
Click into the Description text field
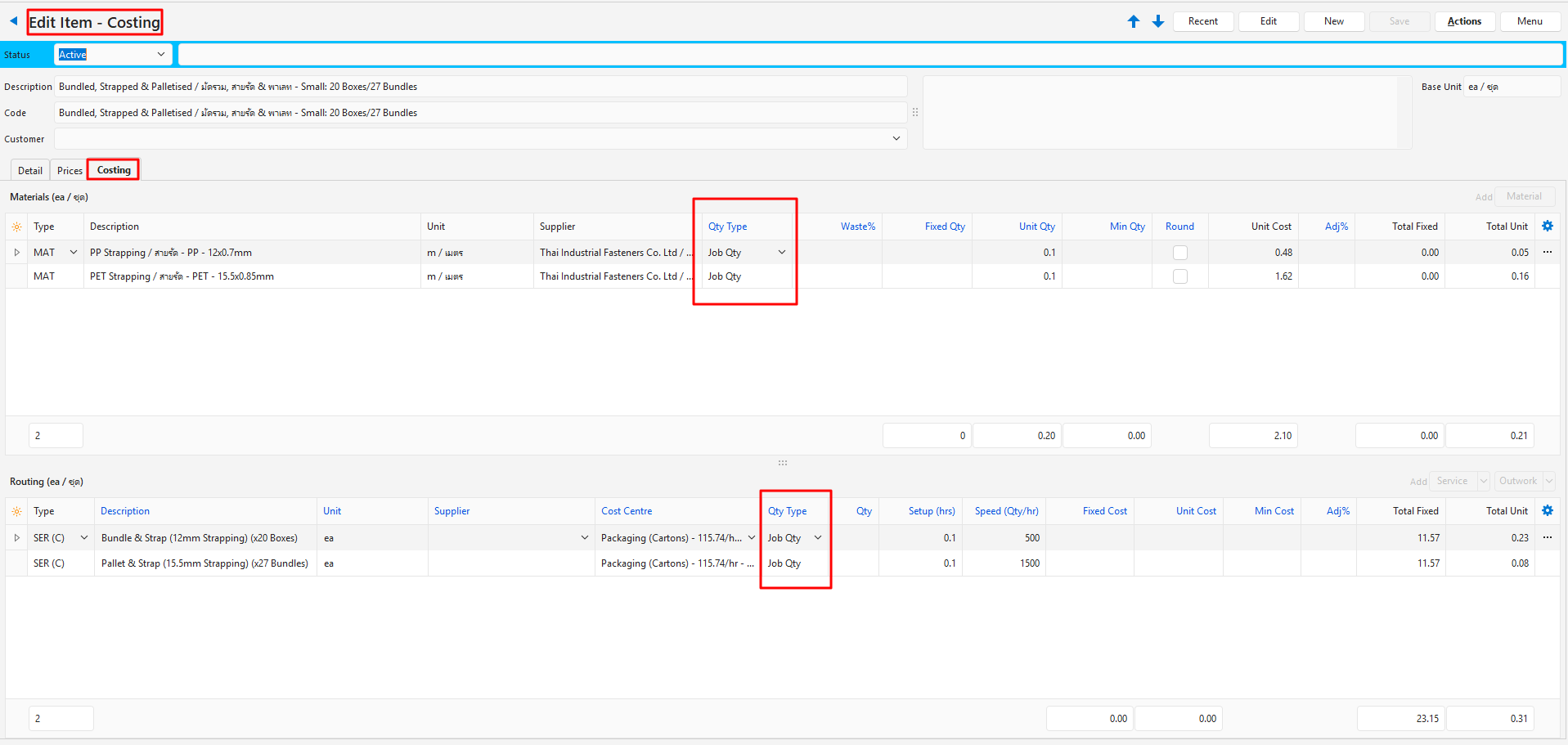pos(480,87)
